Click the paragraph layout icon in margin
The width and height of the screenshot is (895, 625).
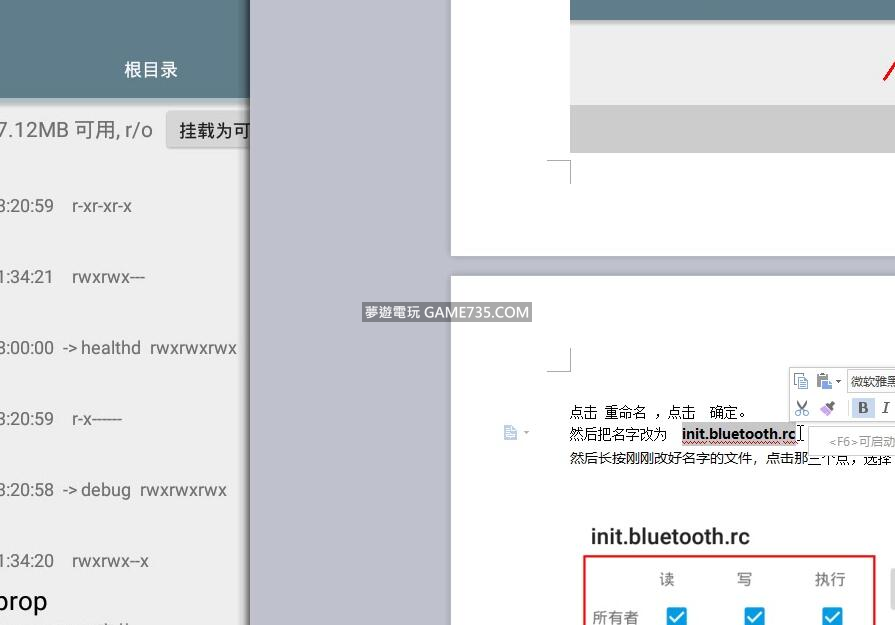(x=510, y=433)
